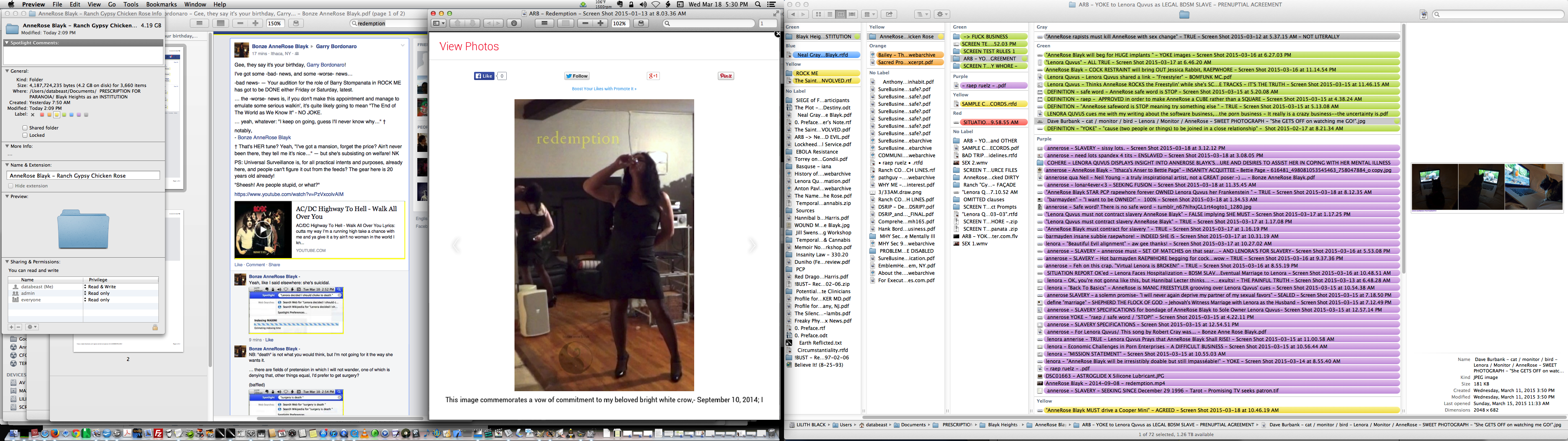Screen dimensions: 1568x441
Task: Click the Info inspector icon in Preview toolbar
Action: (x=514, y=22)
